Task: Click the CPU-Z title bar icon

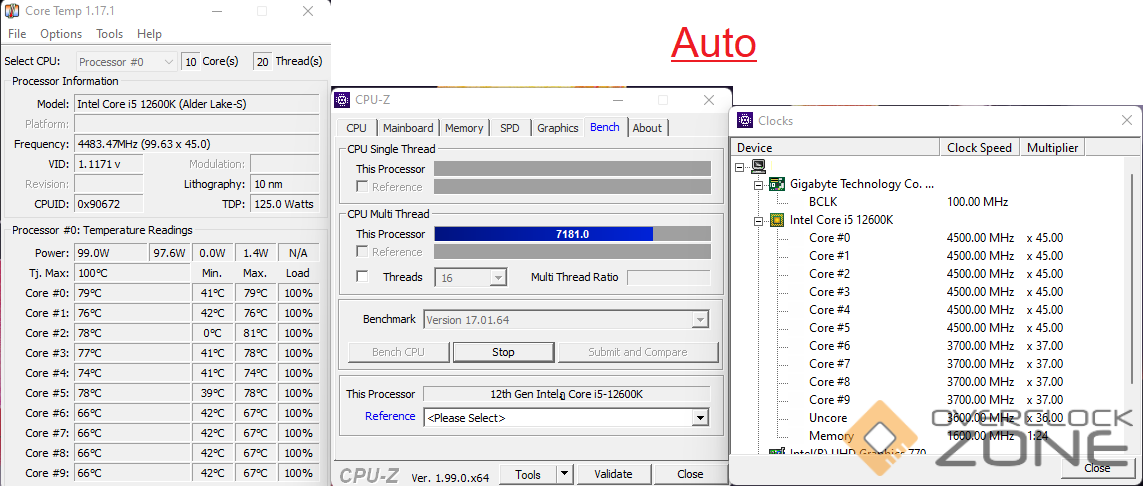Action: (x=341, y=100)
